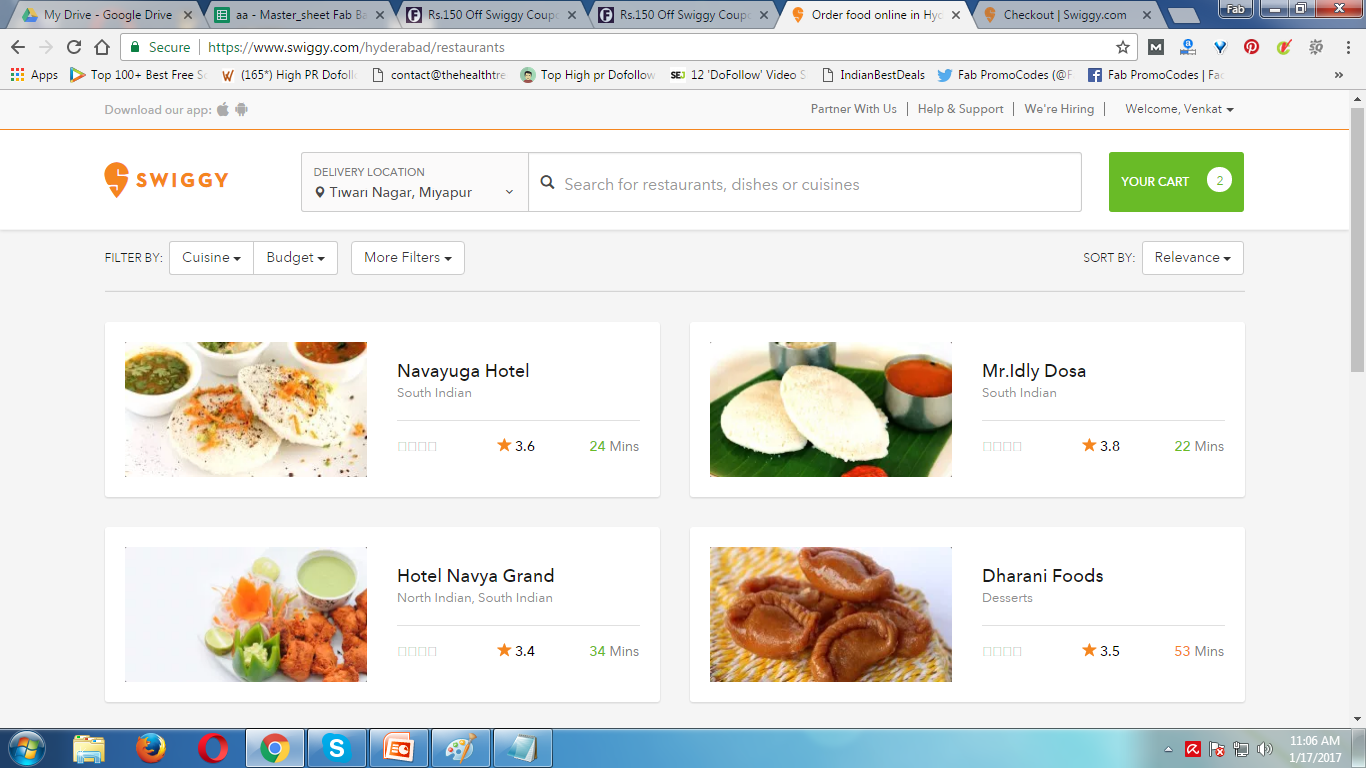The image size is (1366, 768).
Task: Show hidden system tray icons
Action: pos(1169,749)
